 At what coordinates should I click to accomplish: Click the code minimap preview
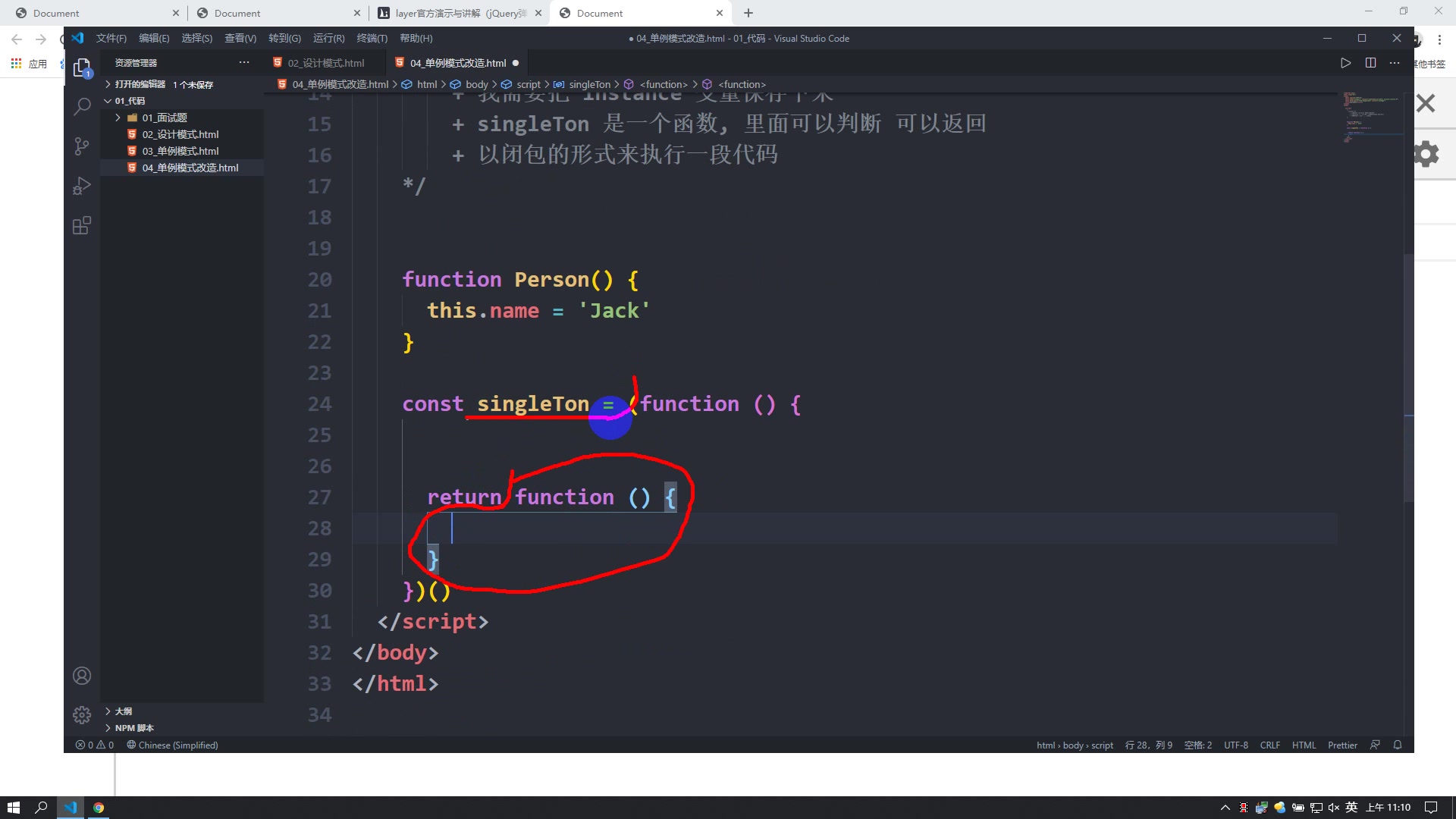(1371, 118)
